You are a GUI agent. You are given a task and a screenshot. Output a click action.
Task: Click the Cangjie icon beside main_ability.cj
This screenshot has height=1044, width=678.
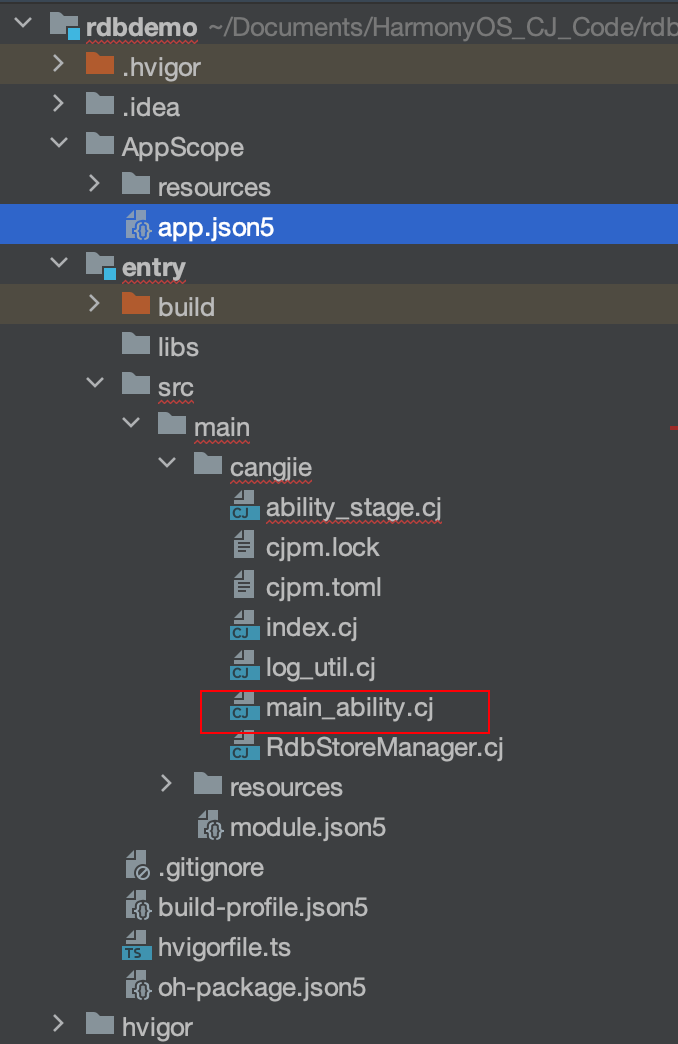(x=242, y=708)
